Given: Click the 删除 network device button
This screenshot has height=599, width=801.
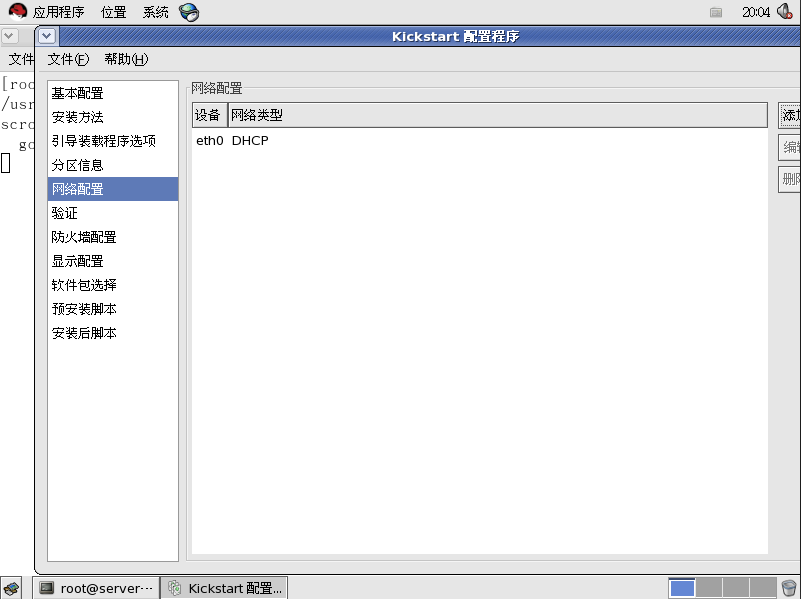Looking at the screenshot, I should pos(790,179).
